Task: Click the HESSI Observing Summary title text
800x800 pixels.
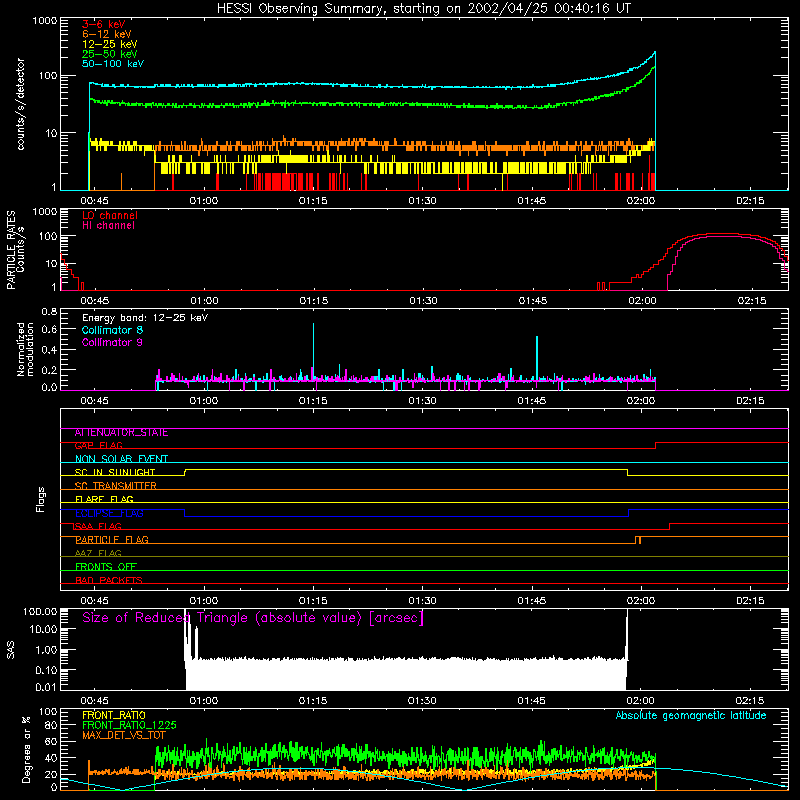Action: (423, 9)
